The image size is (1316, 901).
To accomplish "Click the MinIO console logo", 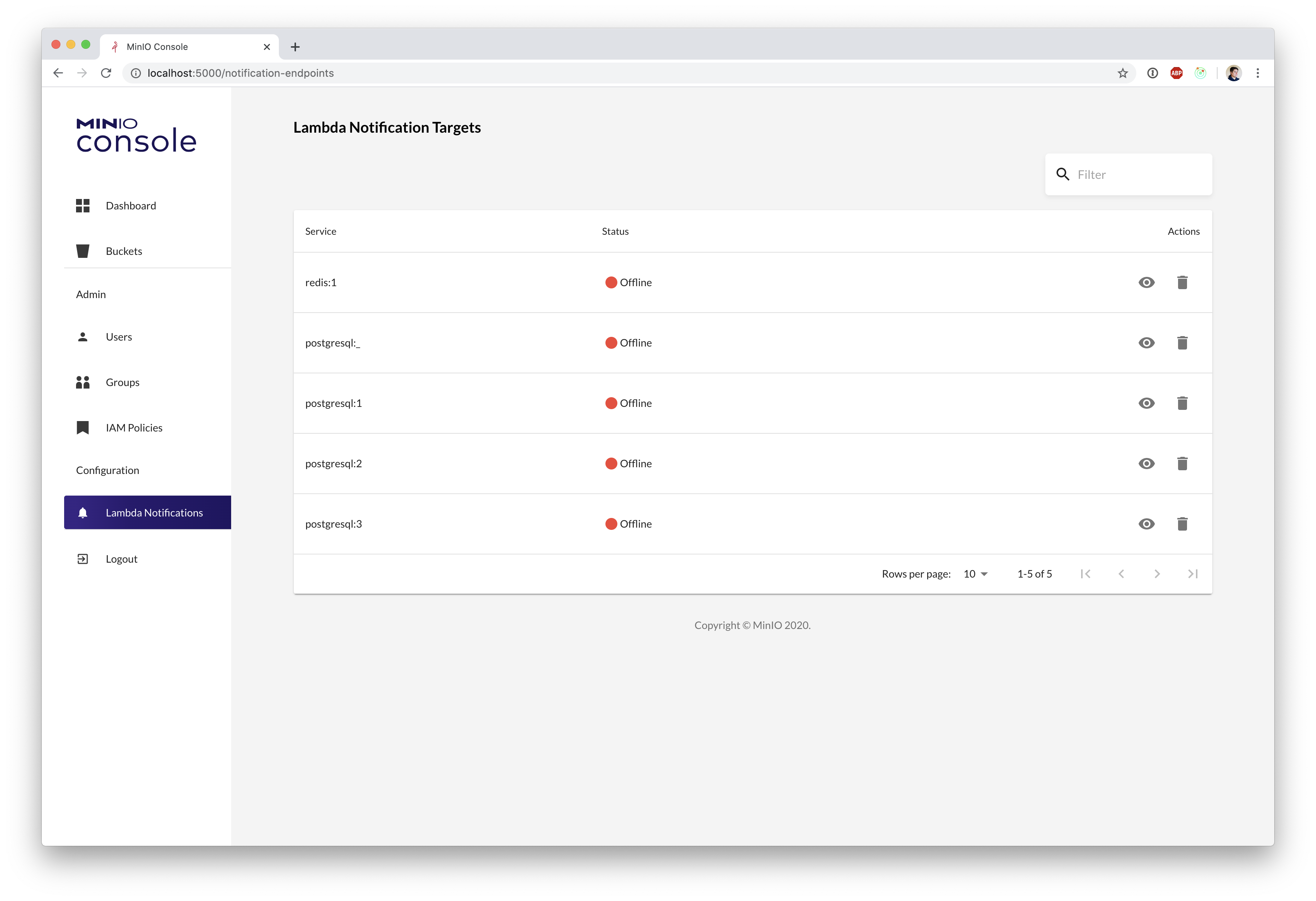I will (x=136, y=136).
